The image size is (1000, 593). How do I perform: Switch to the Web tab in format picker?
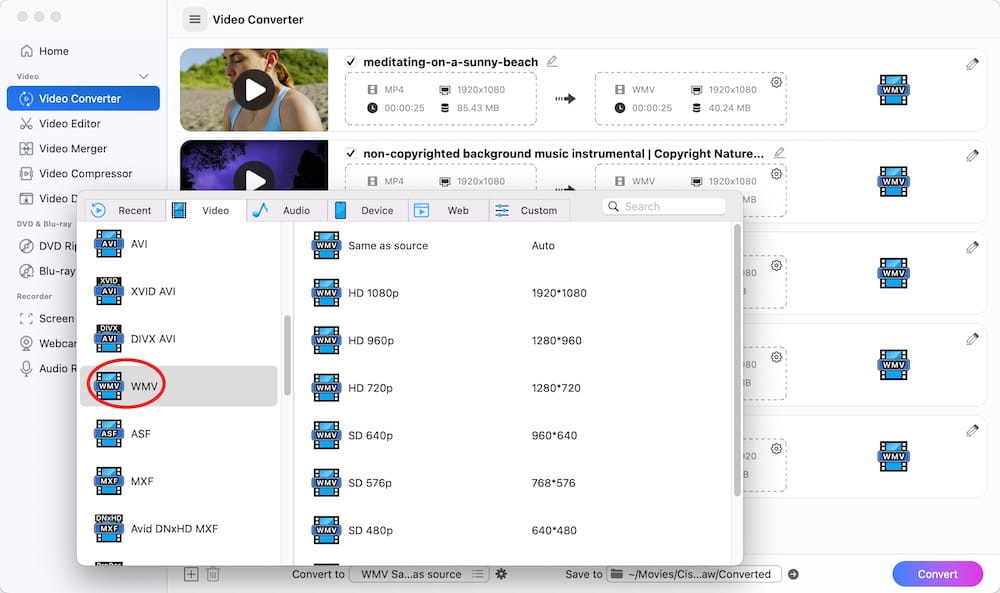point(449,210)
